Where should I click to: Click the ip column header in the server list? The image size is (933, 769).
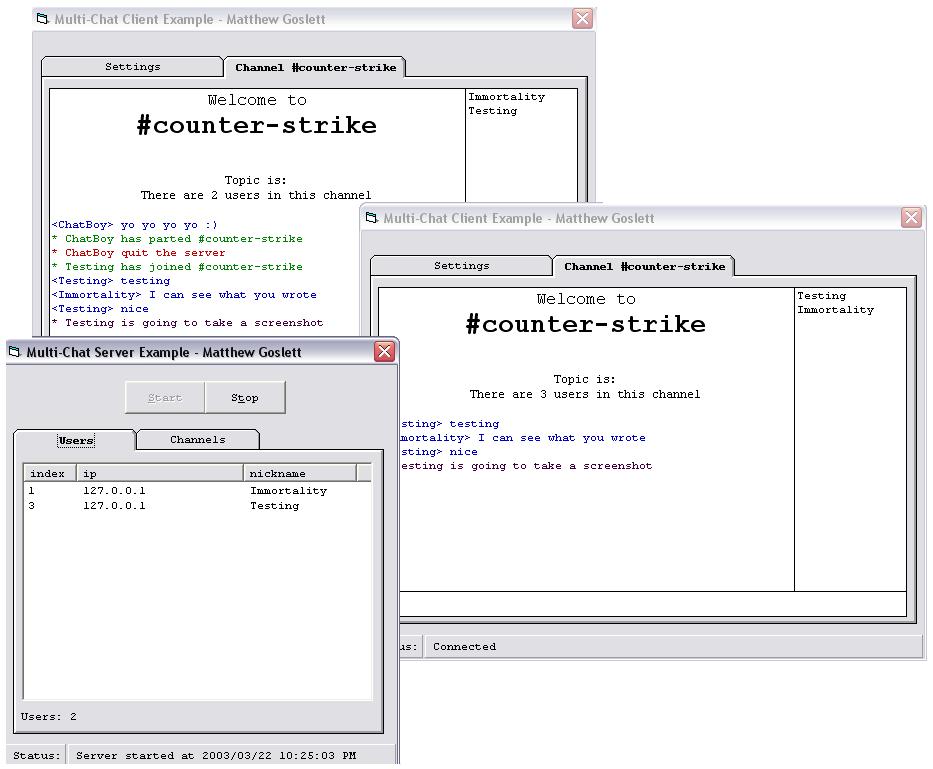tap(160, 473)
